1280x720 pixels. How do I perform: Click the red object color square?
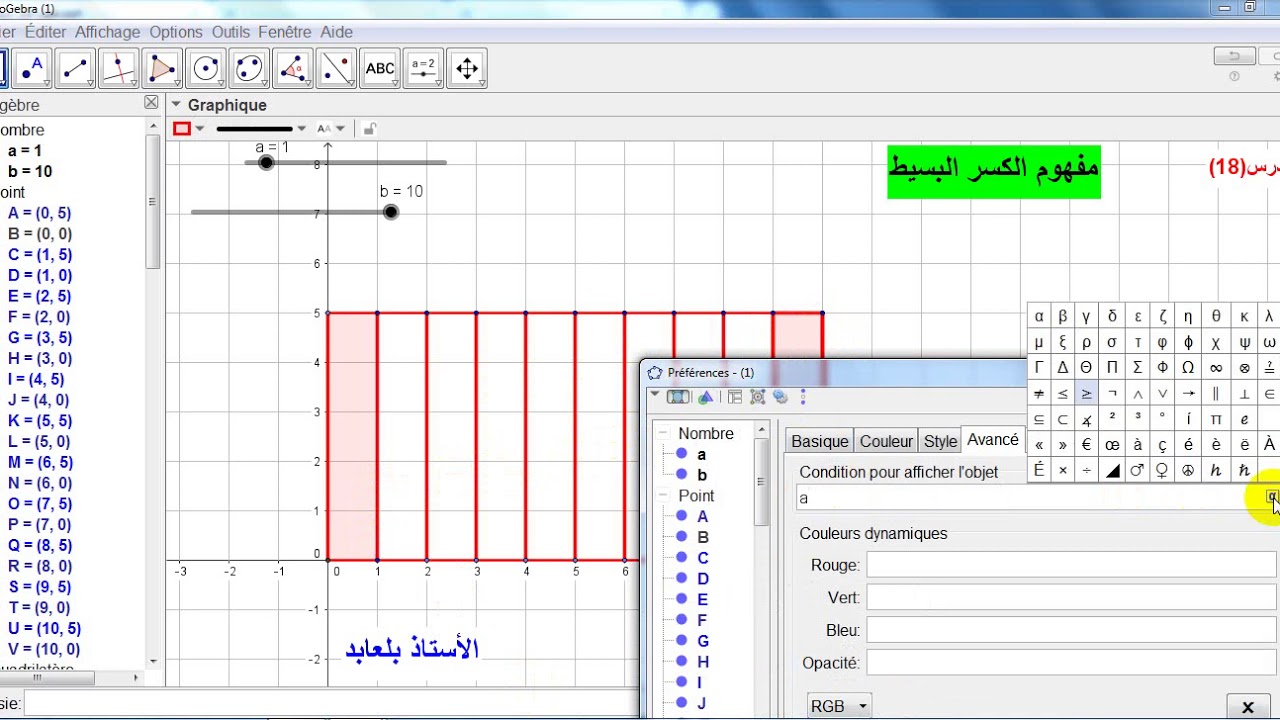pyautogui.click(x=182, y=128)
